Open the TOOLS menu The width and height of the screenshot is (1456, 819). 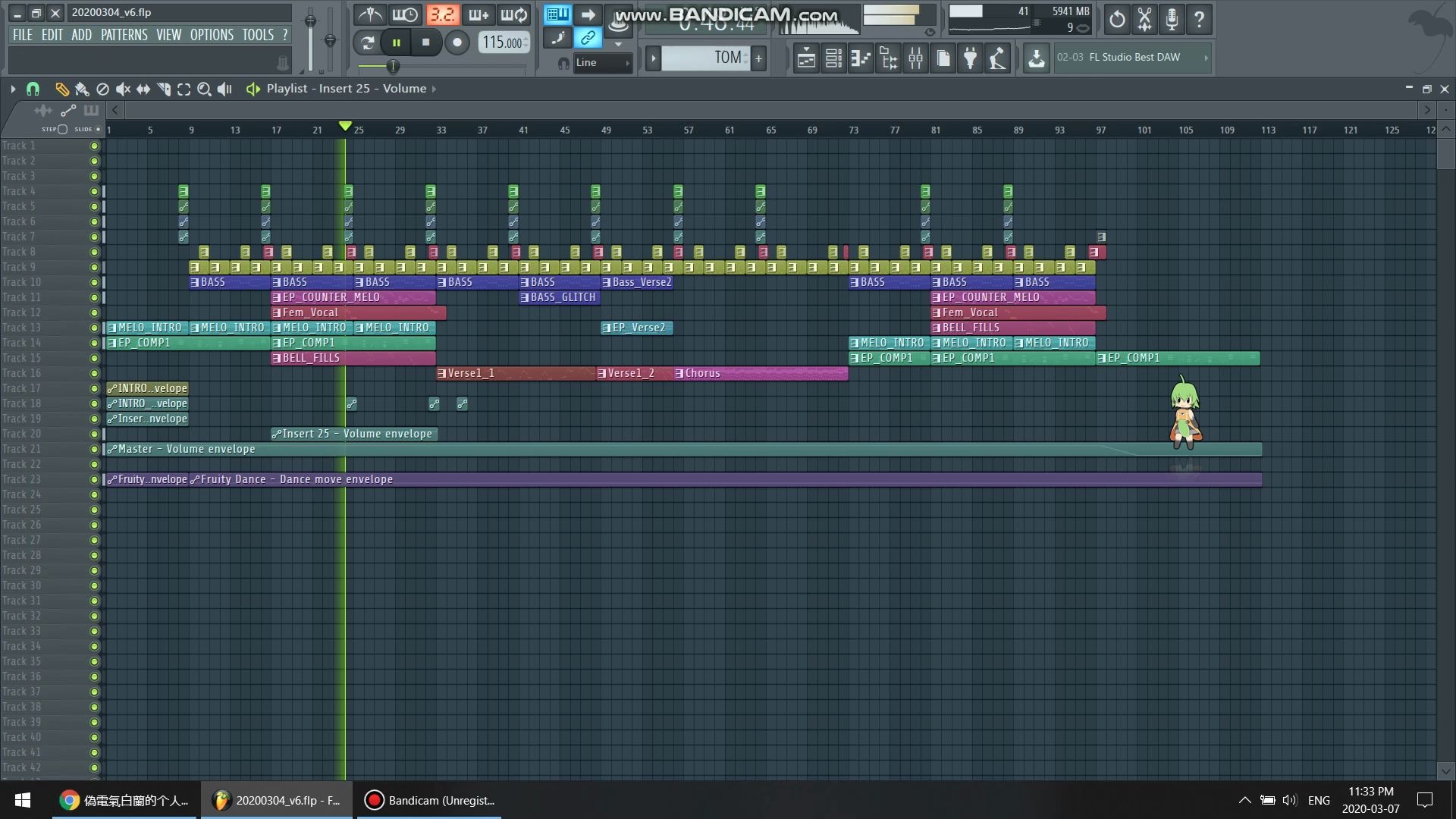[x=258, y=35]
